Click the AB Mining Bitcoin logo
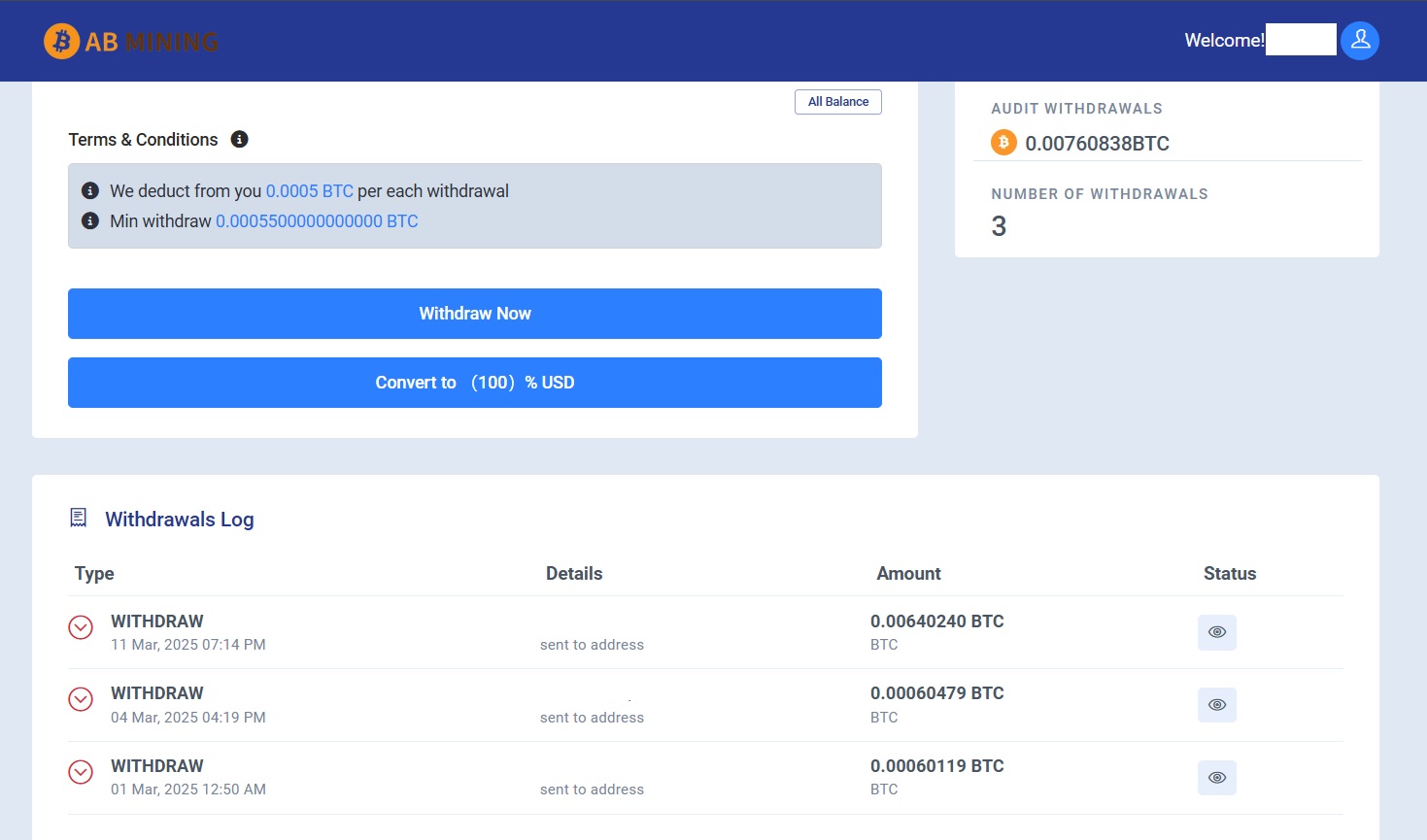The height and width of the screenshot is (840, 1427). (x=62, y=42)
